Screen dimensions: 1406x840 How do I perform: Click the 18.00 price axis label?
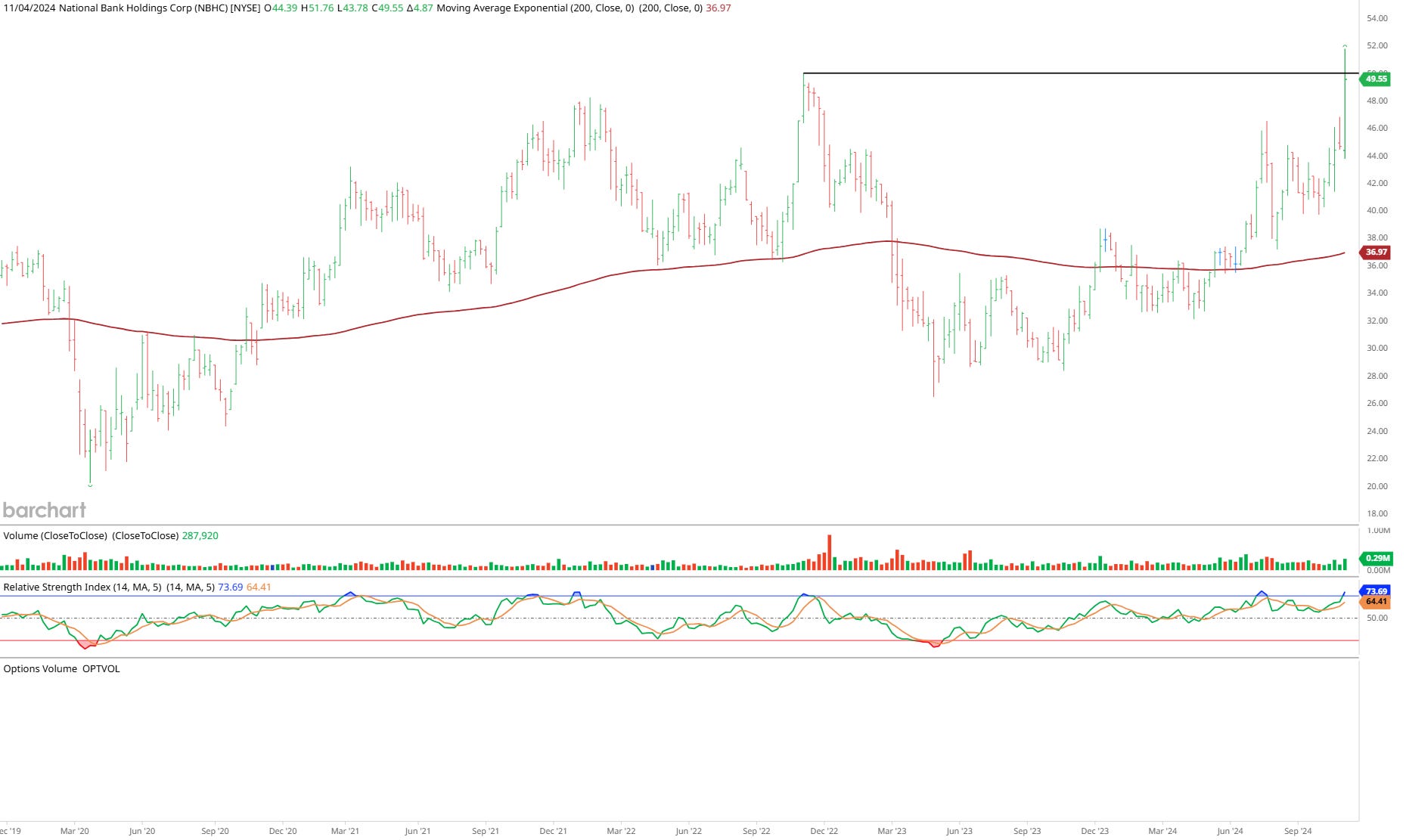pyautogui.click(x=1377, y=513)
